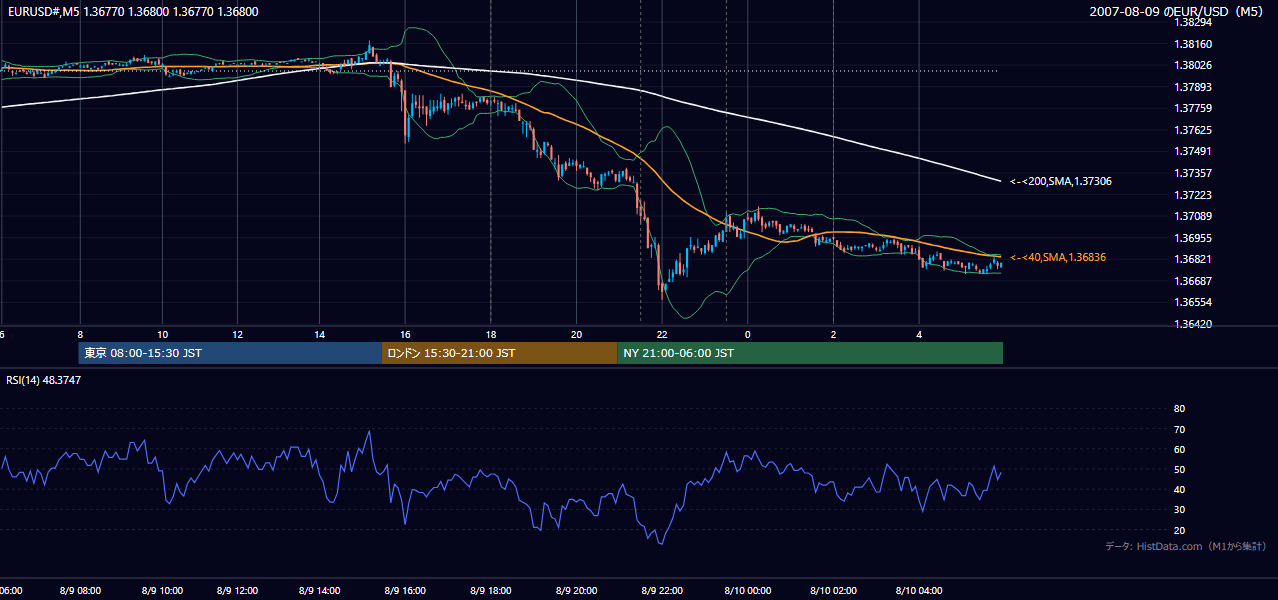The image size is (1278, 600).
Task: Click RSI scale value 70
Action: pyautogui.click(x=1179, y=429)
